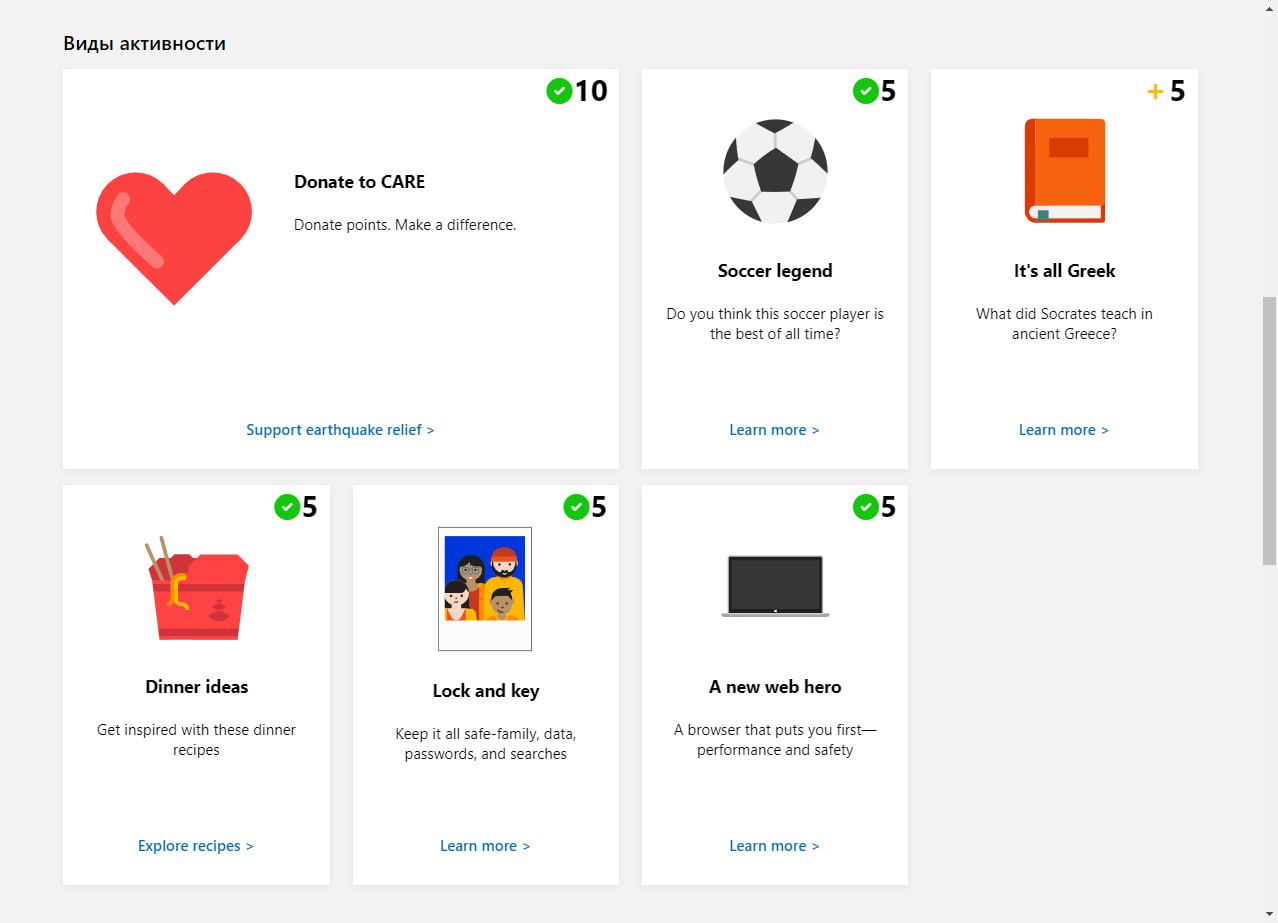Click green checkmark on Soccer legend card
1278x923 pixels.
[865, 91]
